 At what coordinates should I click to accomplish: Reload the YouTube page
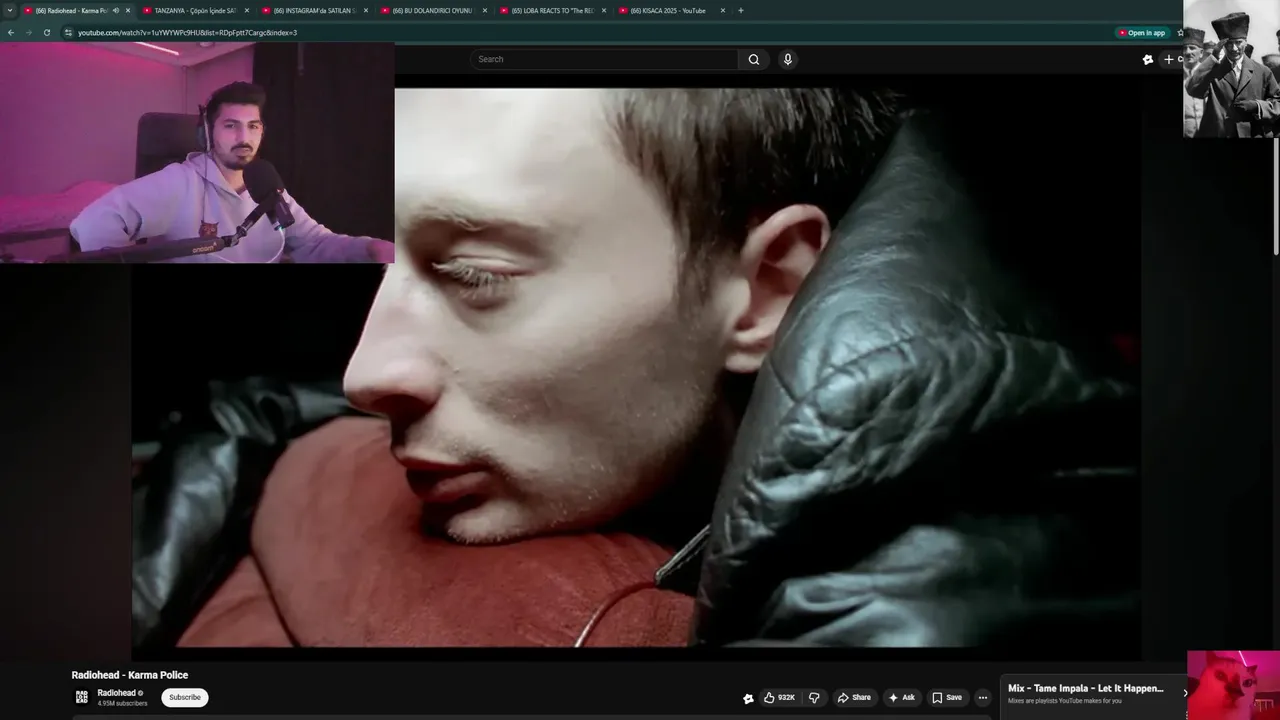pos(46,32)
